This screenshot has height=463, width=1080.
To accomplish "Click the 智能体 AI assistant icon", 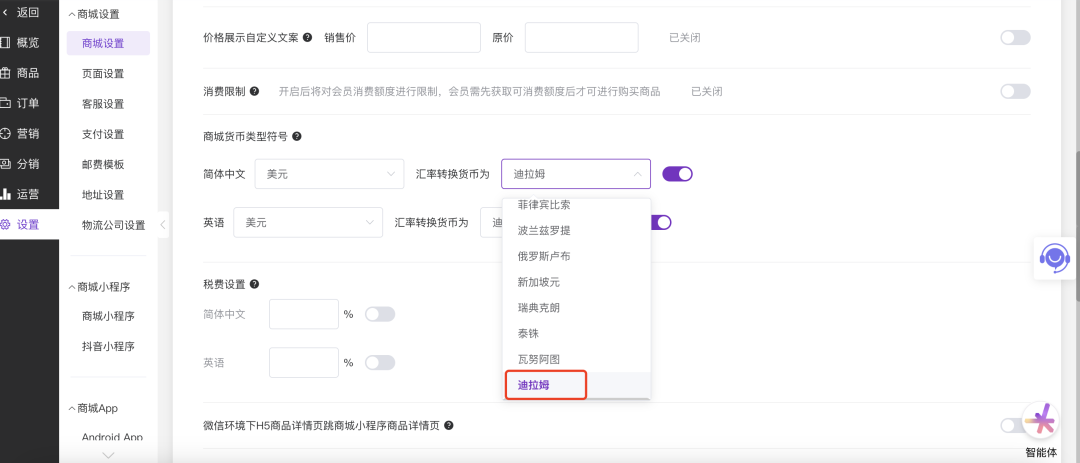I will (x=1040, y=421).
